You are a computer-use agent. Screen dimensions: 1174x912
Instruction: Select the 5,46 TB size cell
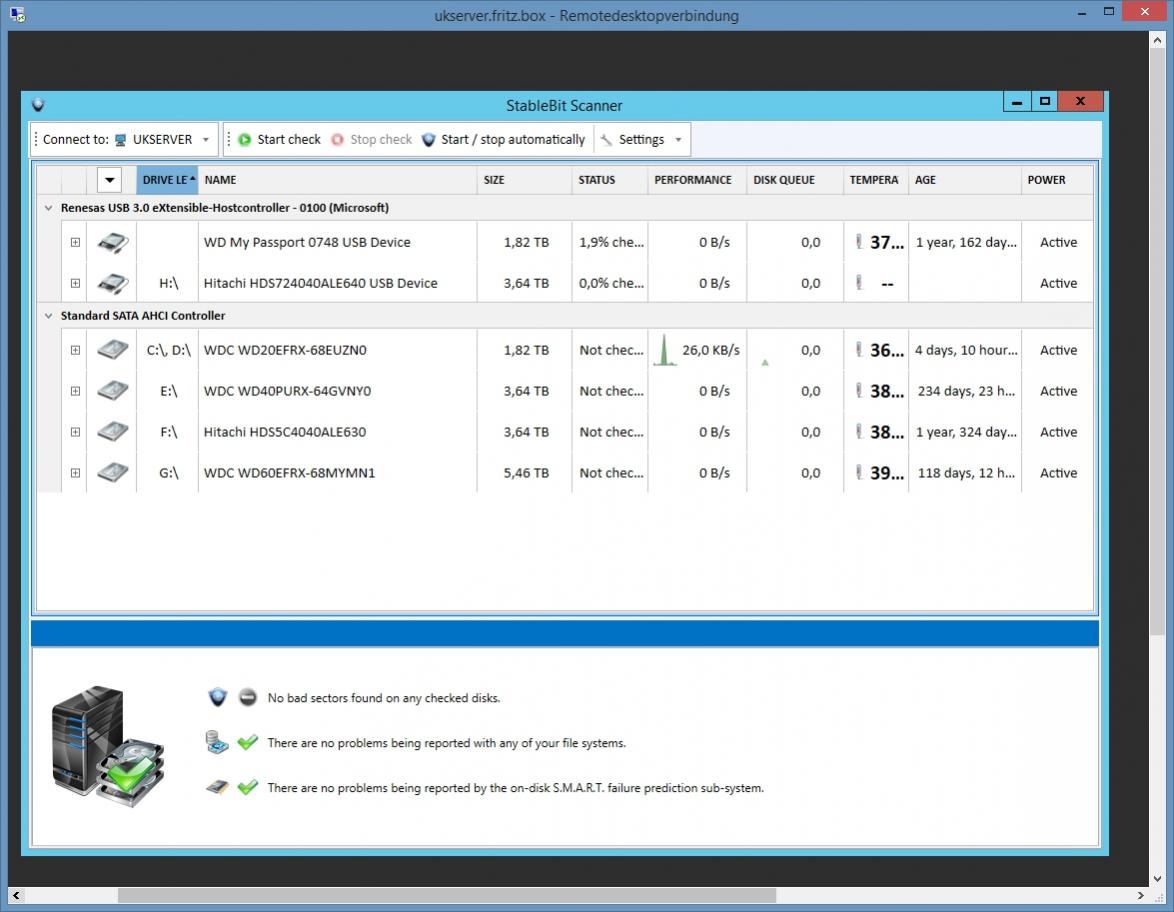[526, 472]
